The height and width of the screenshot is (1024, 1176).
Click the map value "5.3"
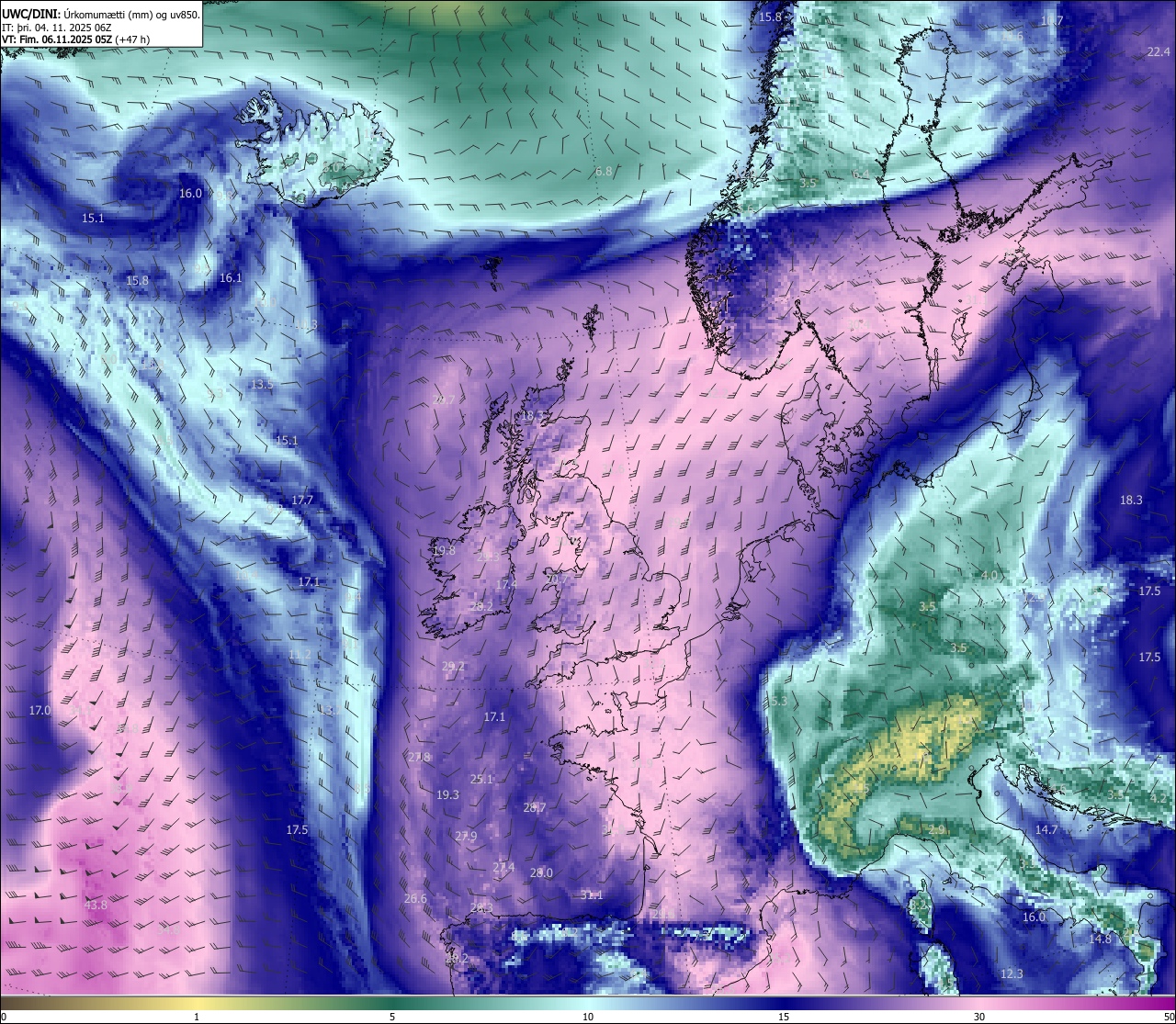778,701
